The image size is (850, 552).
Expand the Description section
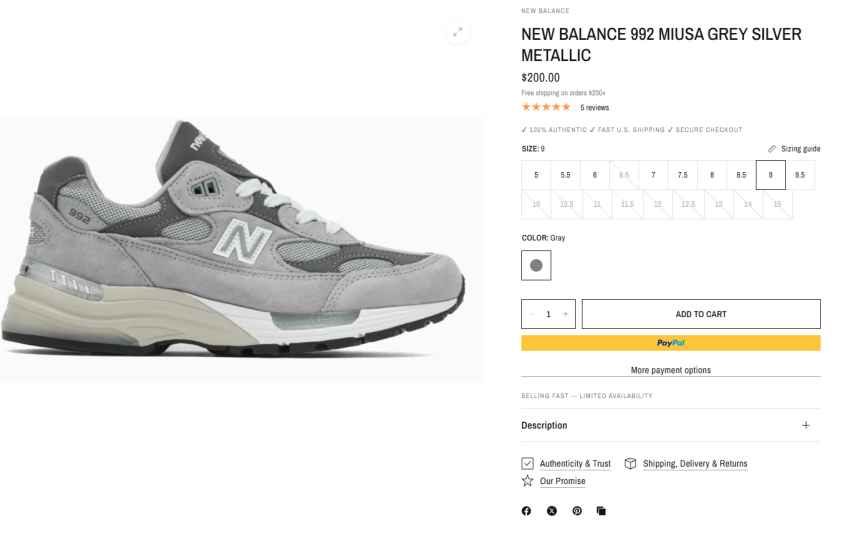click(671, 425)
